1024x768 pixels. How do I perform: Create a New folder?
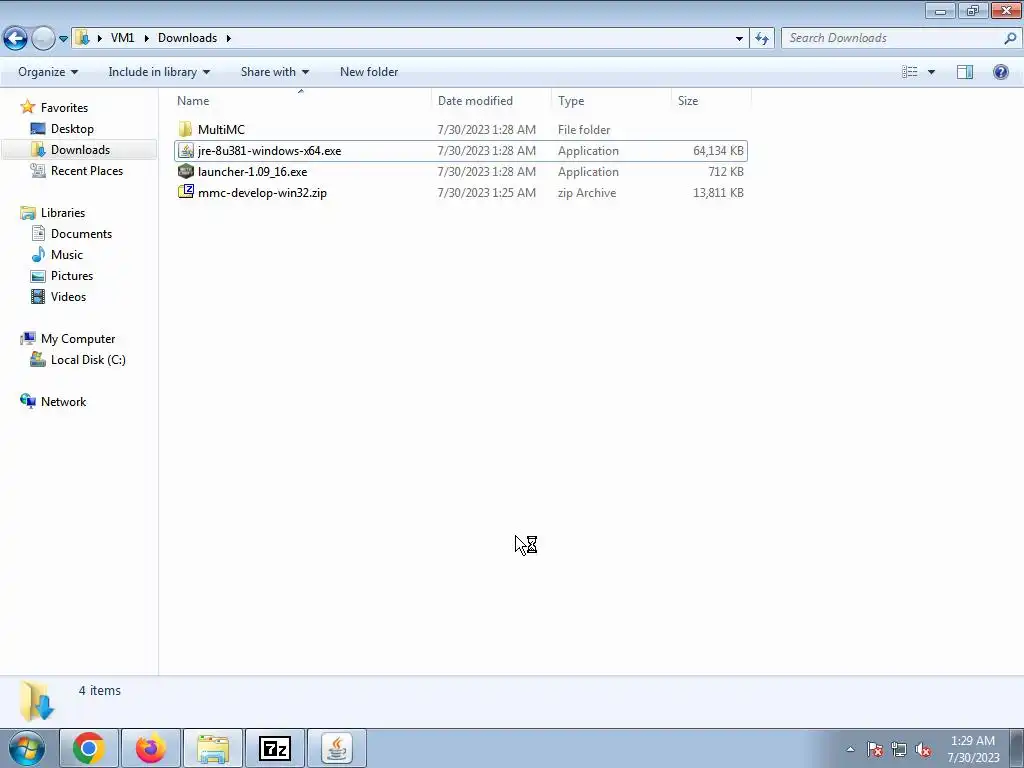pos(369,72)
